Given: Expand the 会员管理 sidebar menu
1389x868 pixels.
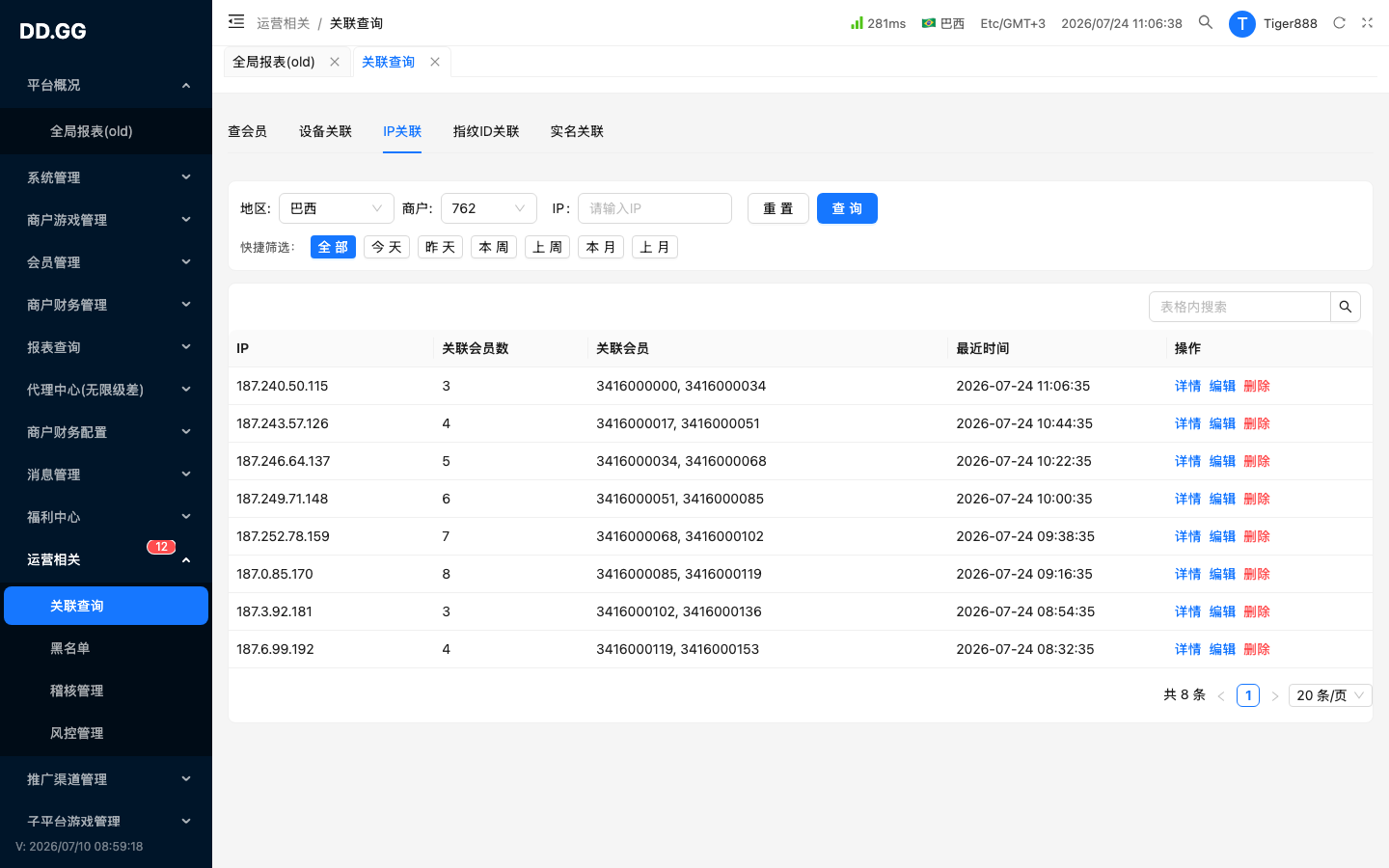Looking at the screenshot, I should pyautogui.click(x=106, y=262).
